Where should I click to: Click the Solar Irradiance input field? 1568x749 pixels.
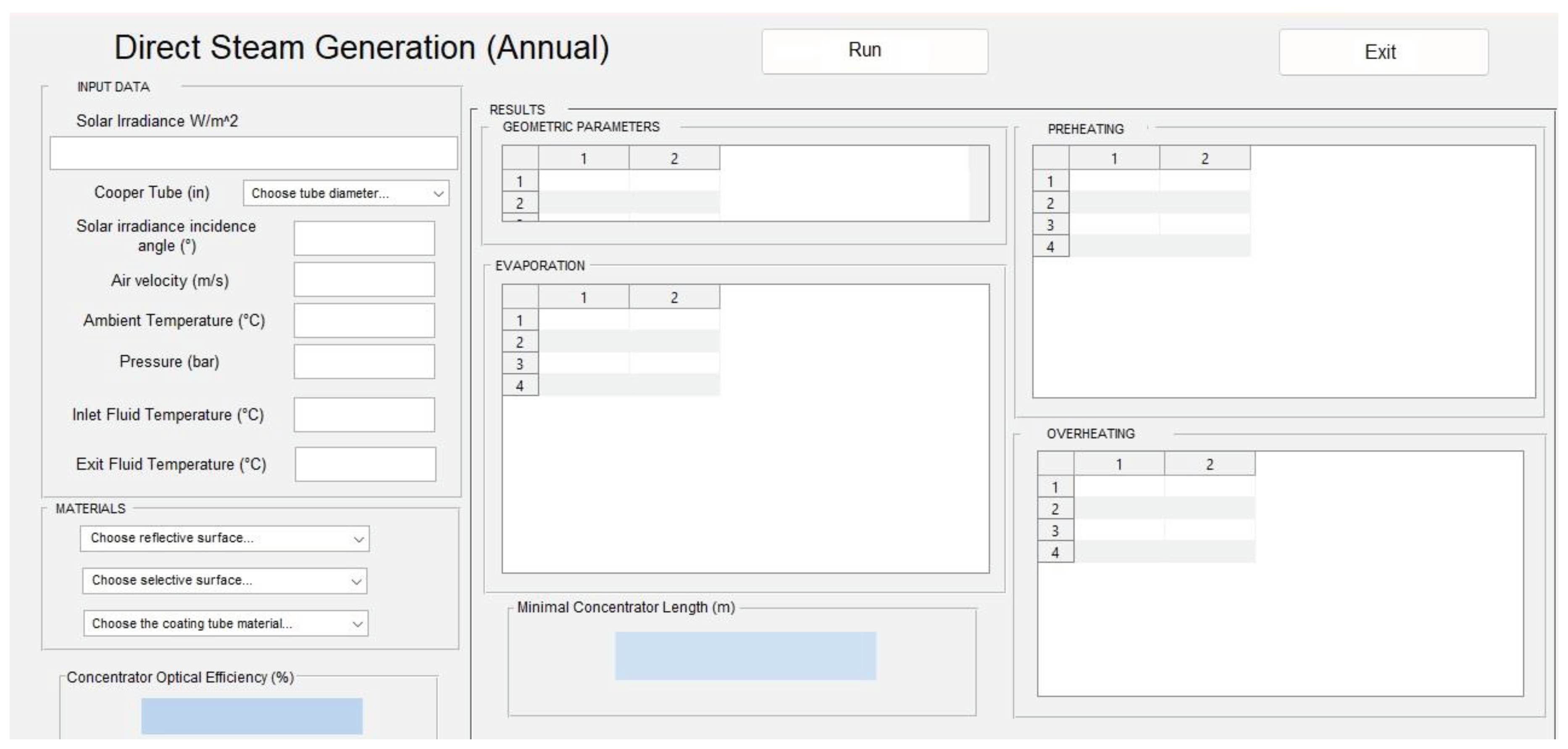click(x=253, y=153)
